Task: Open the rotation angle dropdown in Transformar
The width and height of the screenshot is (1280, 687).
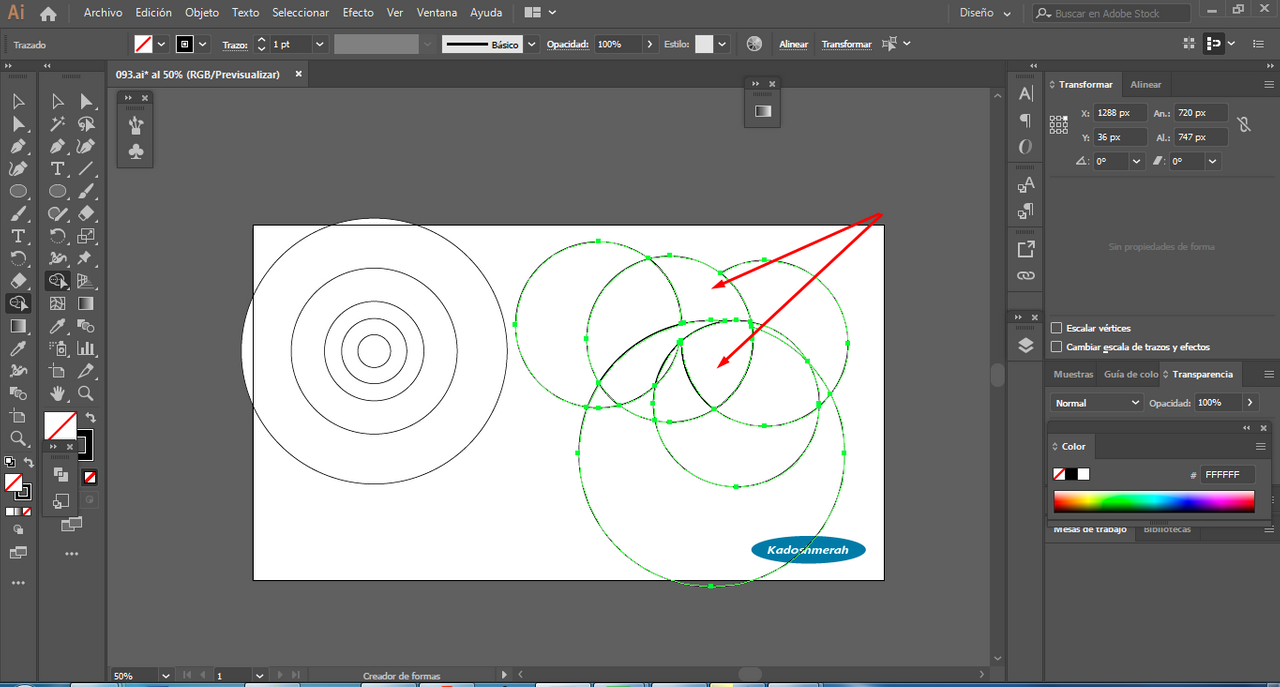Action: tap(1137, 161)
